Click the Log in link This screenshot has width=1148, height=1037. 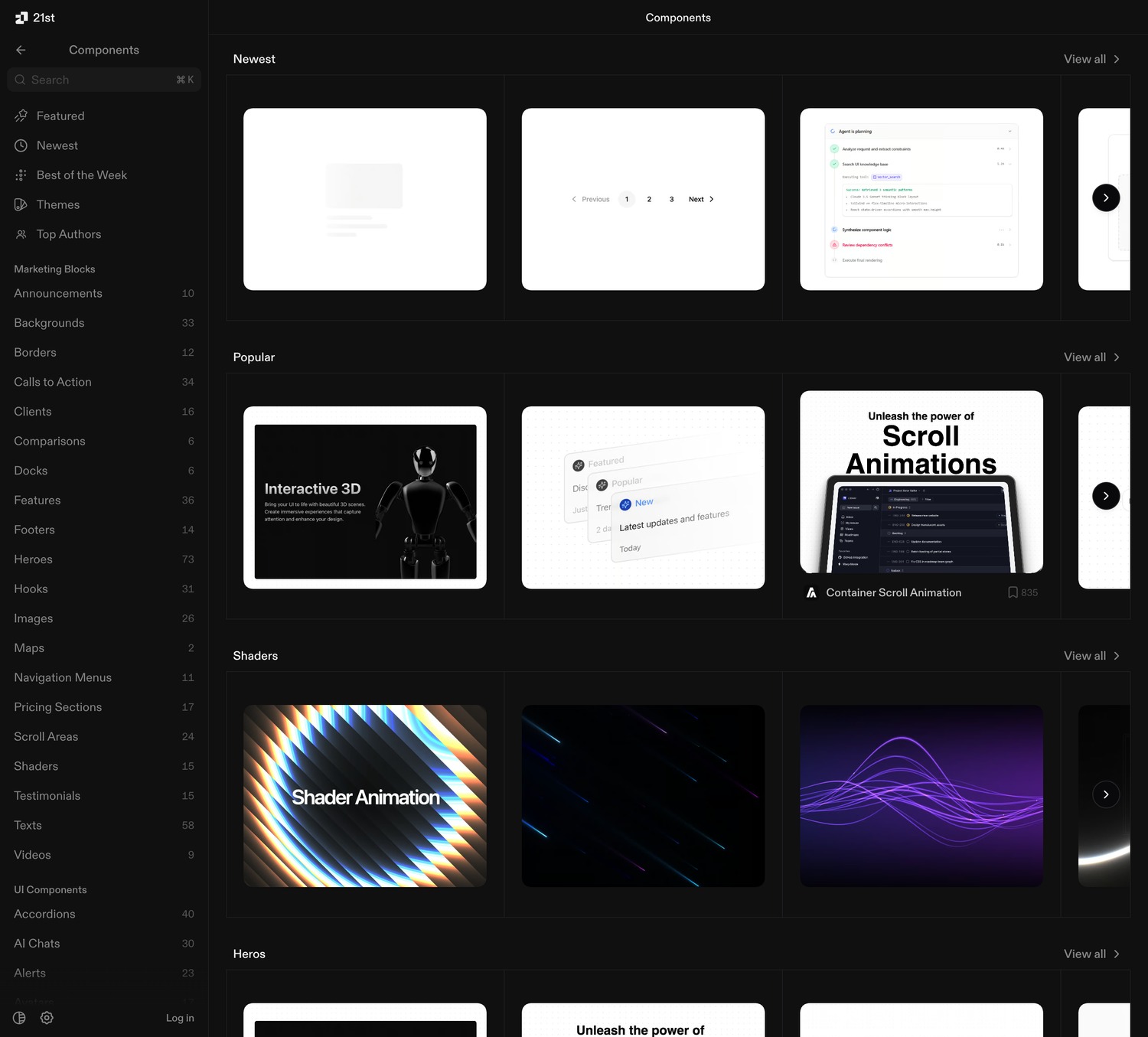pyautogui.click(x=180, y=1018)
